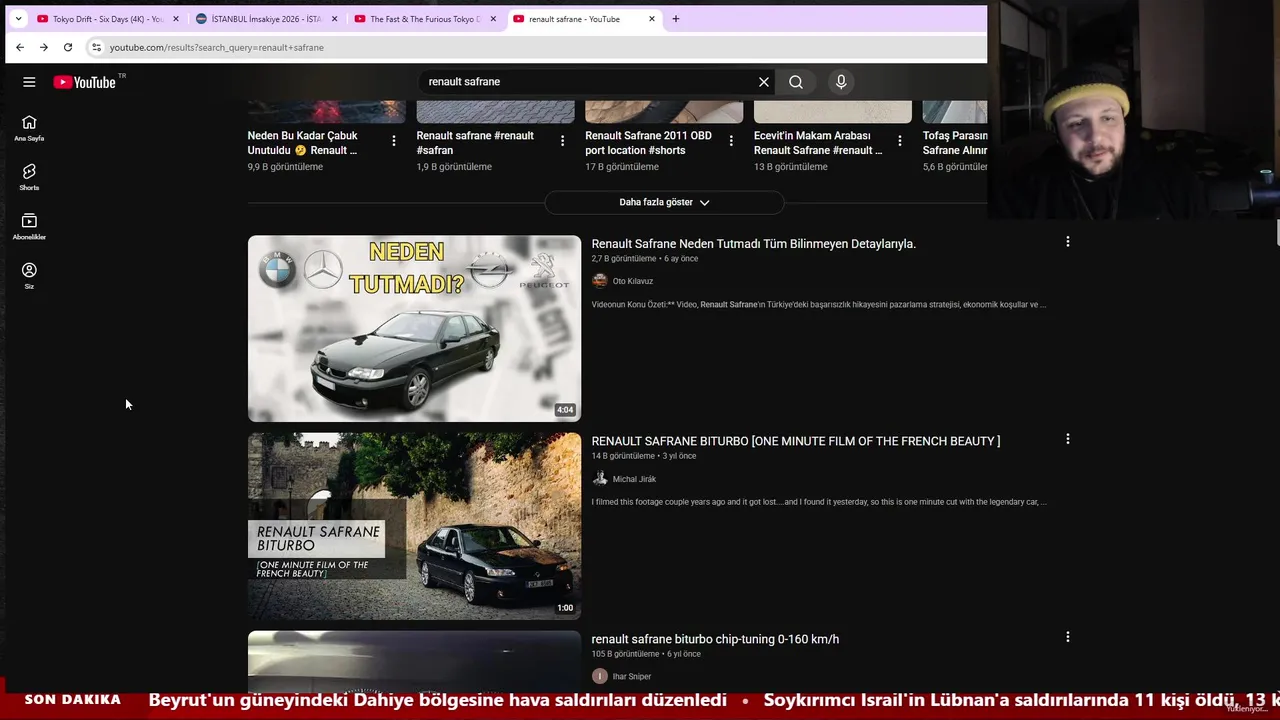
Task: Clear the search box with X
Action: point(764,82)
